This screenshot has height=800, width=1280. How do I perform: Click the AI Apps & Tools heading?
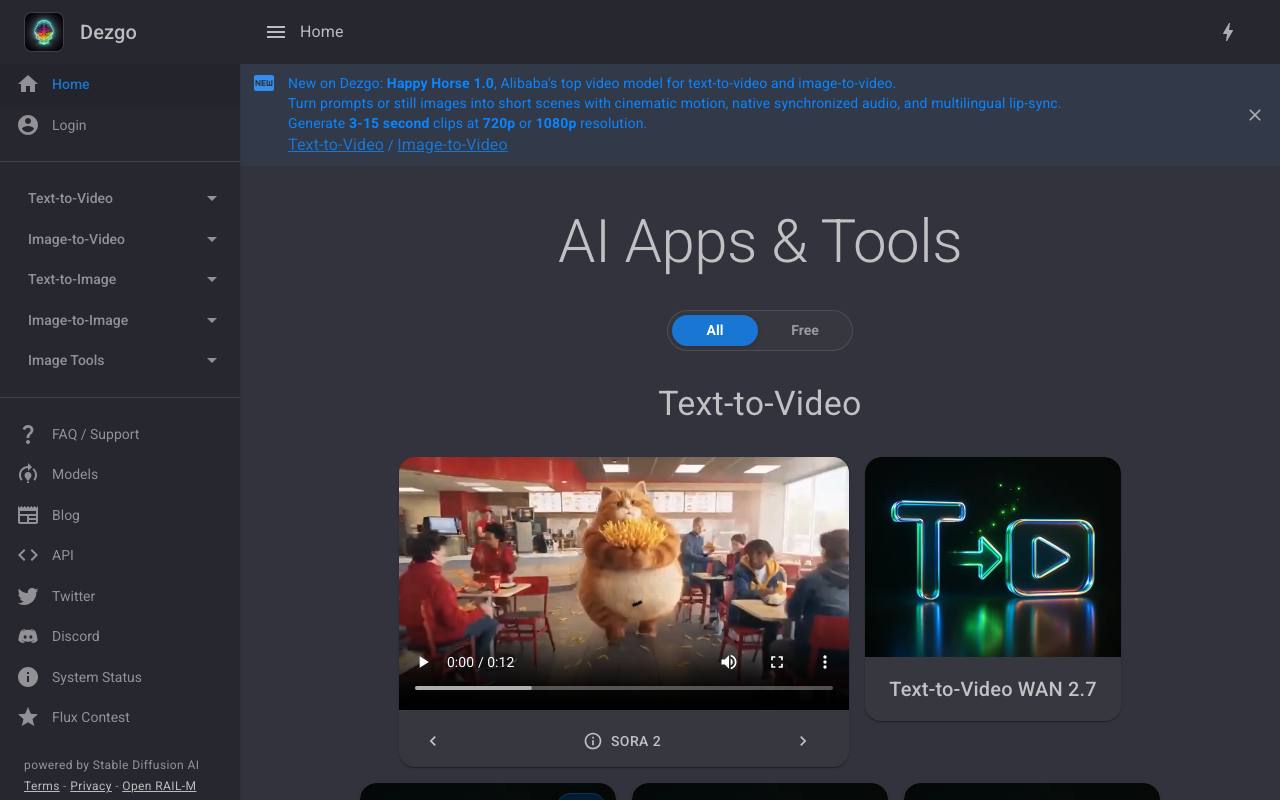pos(760,242)
